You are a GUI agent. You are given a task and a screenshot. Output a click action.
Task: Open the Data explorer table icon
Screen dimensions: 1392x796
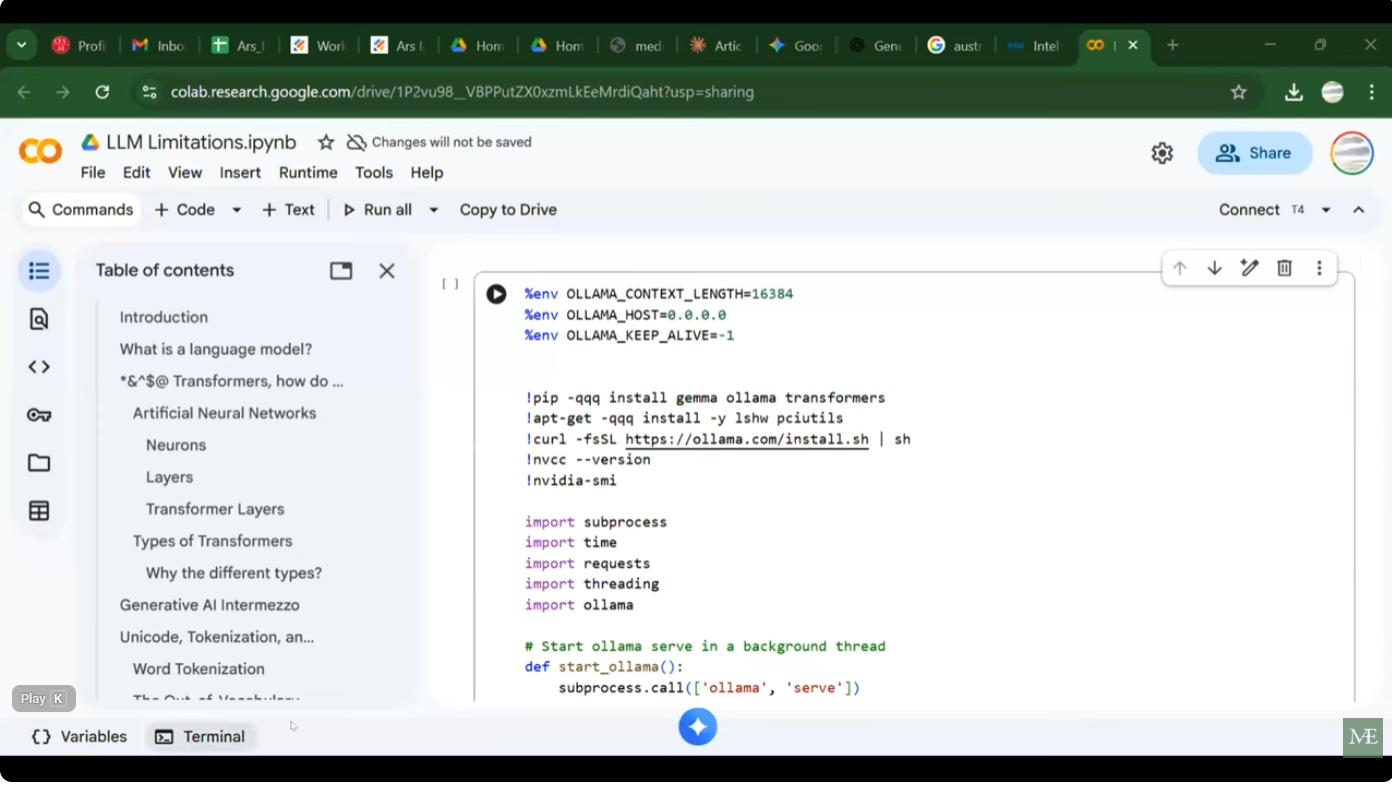[39, 511]
